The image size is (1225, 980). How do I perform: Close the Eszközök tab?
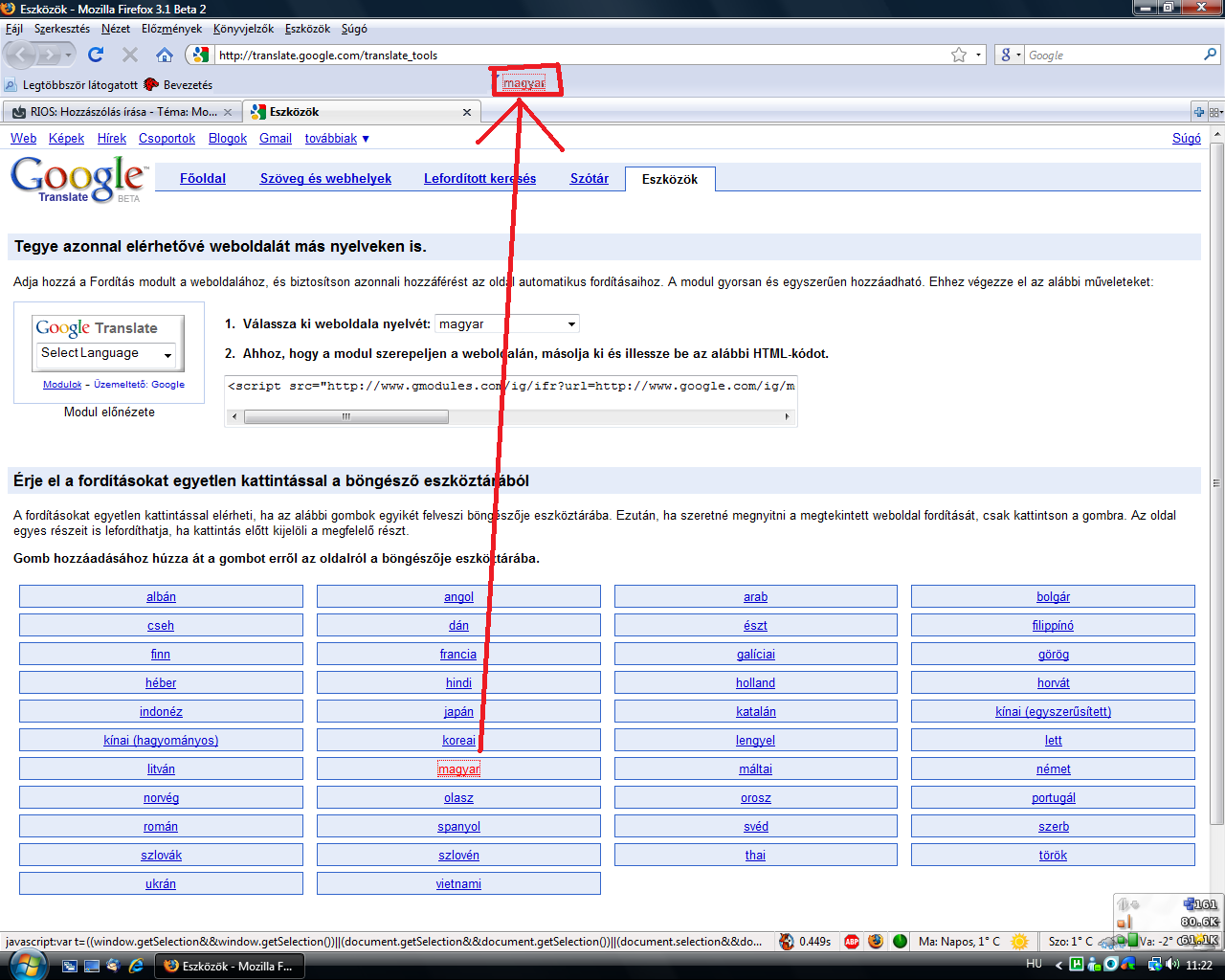[467, 112]
